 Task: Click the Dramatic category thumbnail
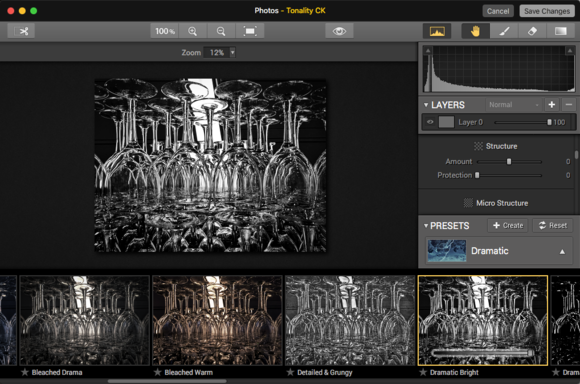(446, 251)
